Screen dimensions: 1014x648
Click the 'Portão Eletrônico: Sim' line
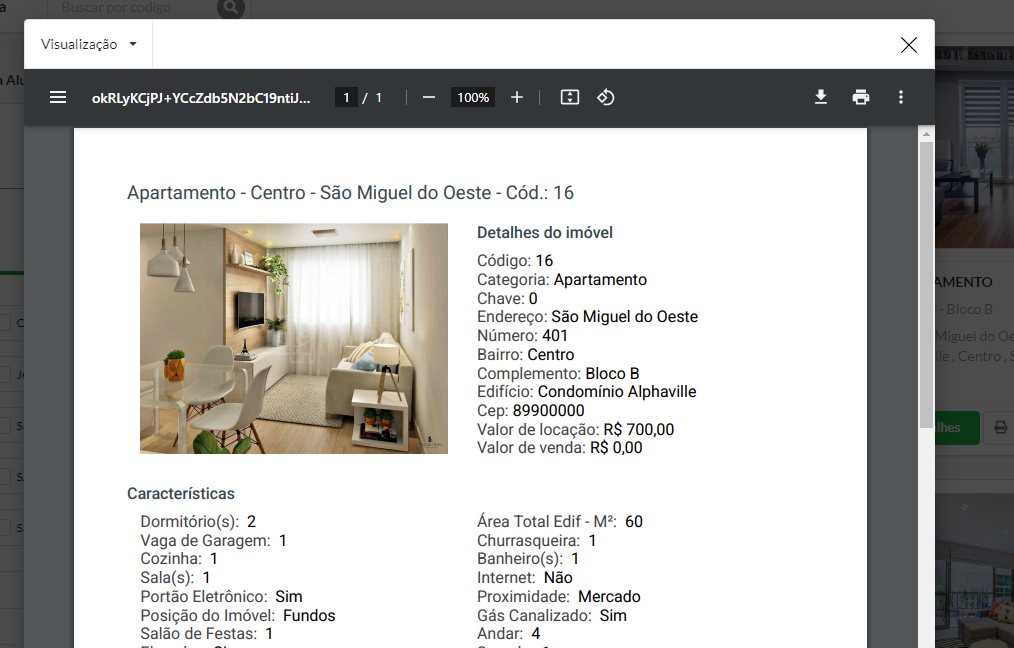(x=221, y=596)
